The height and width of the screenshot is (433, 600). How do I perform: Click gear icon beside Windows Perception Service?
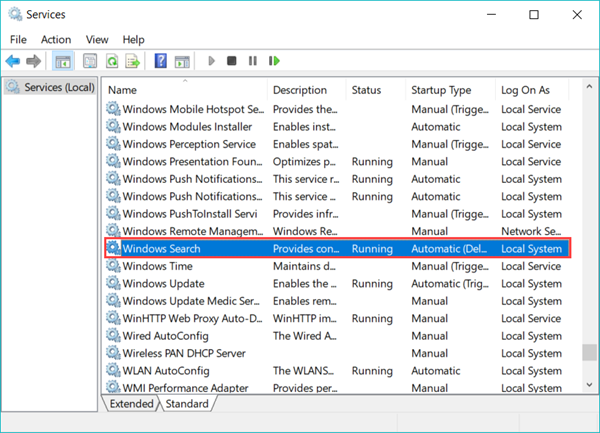point(113,143)
